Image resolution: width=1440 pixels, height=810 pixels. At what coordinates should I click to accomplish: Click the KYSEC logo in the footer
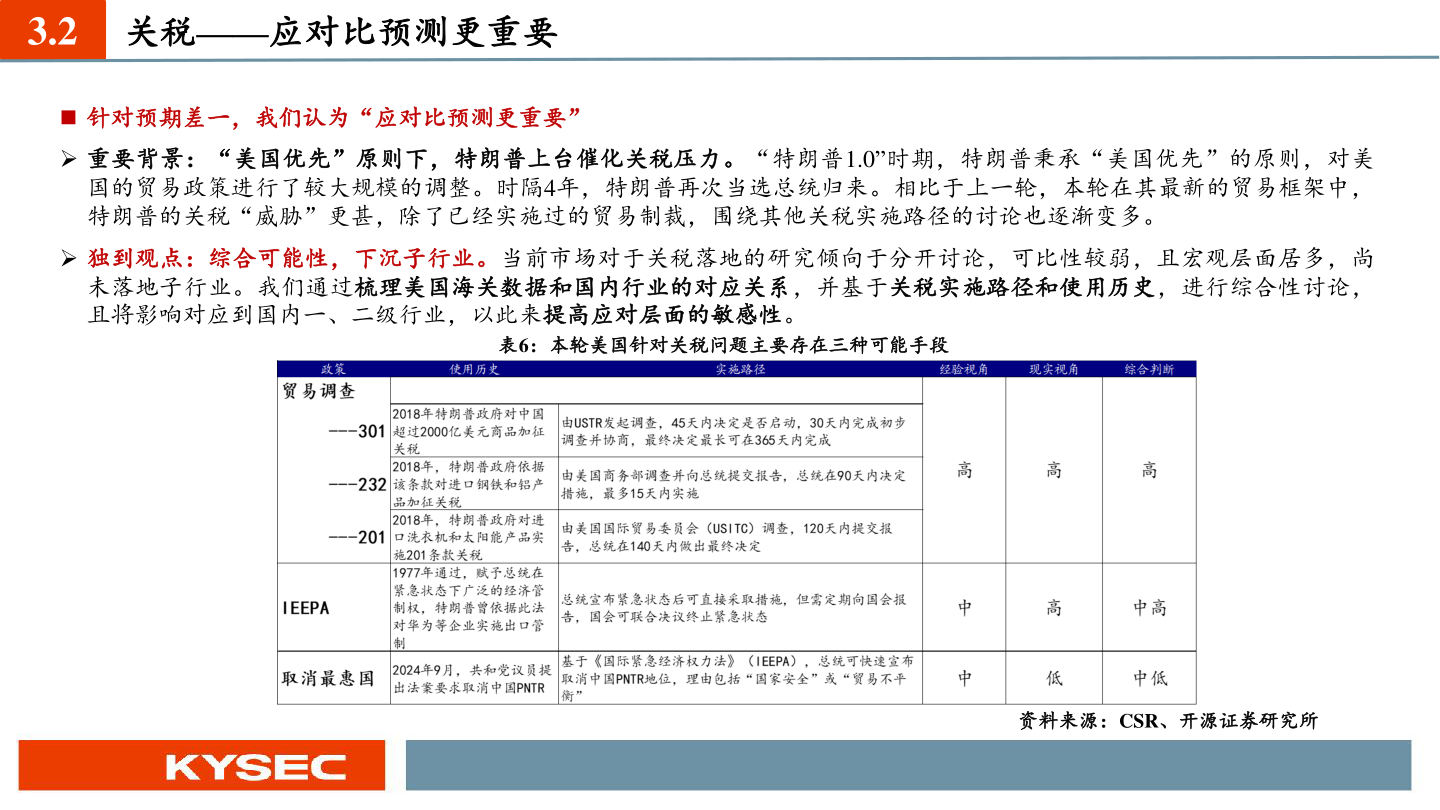(x=256, y=767)
